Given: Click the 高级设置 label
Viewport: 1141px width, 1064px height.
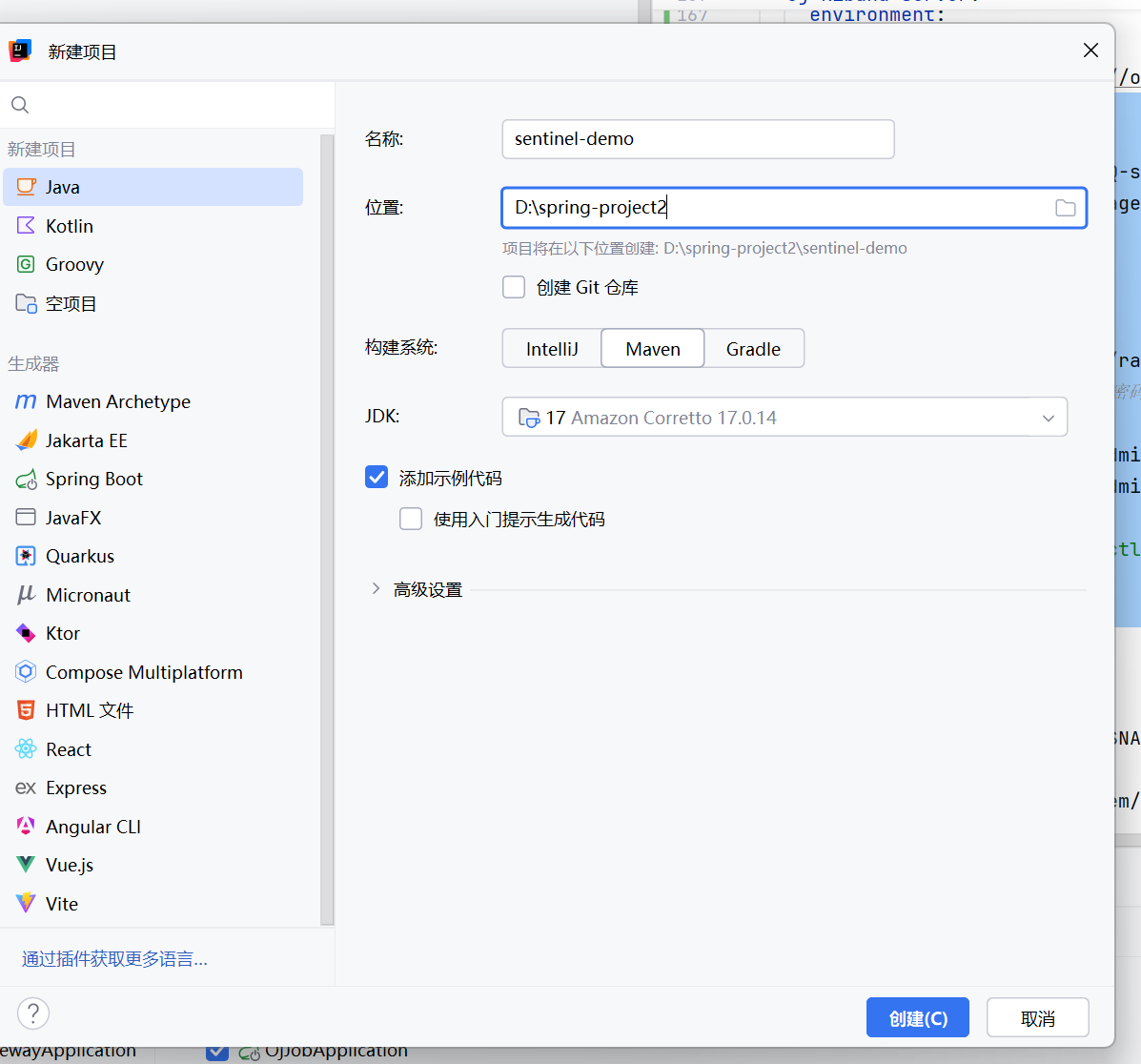Looking at the screenshot, I should coord(428,589).
